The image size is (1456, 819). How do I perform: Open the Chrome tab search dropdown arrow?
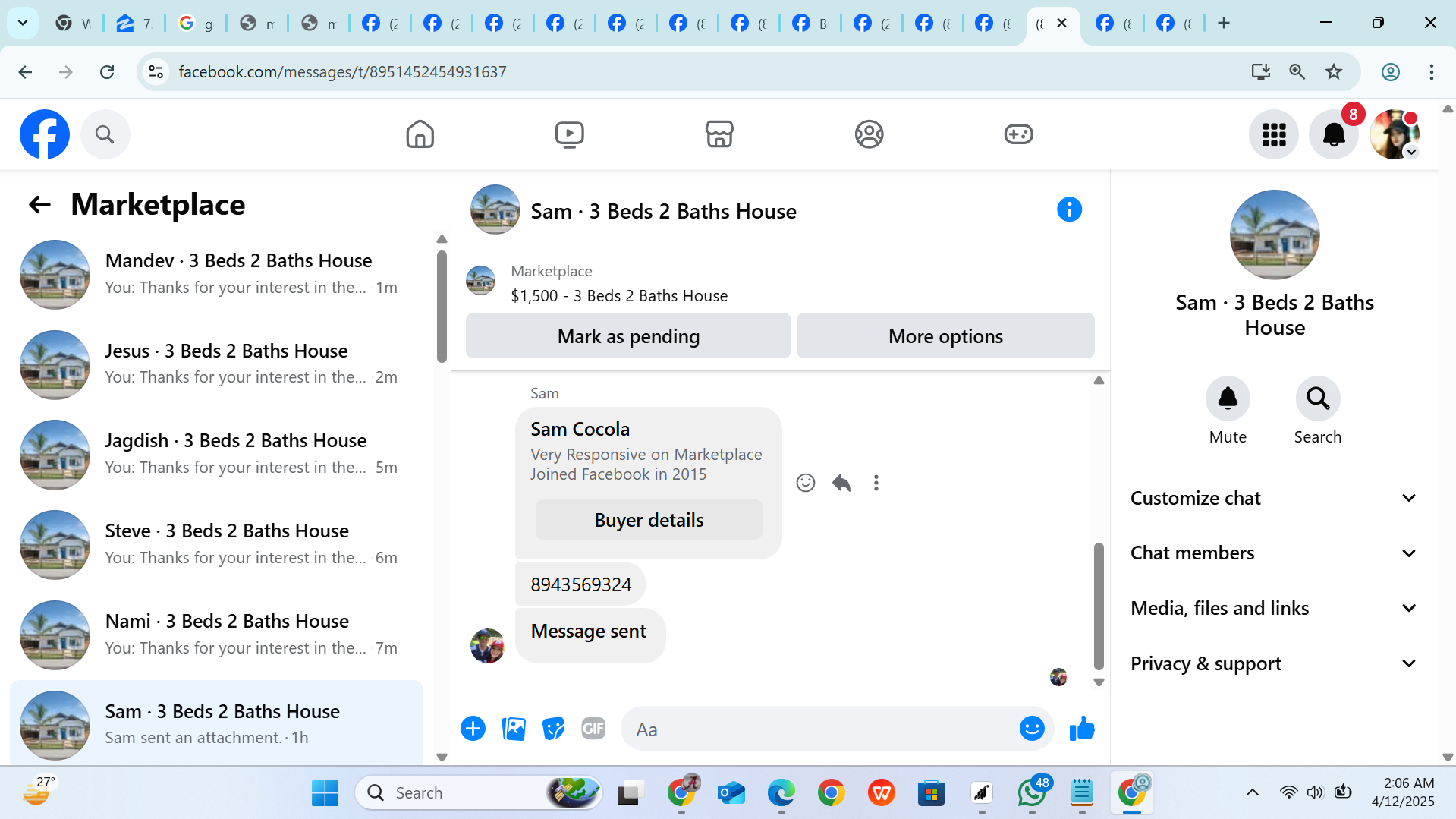[23, 23]
